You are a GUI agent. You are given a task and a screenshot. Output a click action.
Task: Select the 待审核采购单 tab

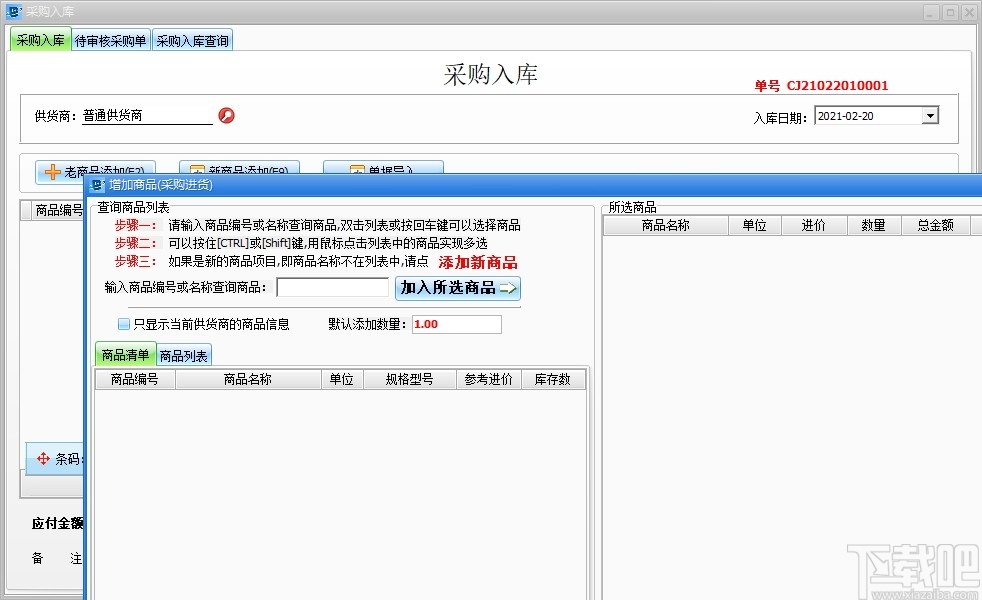pyautogui.click(x=110, y=40)
